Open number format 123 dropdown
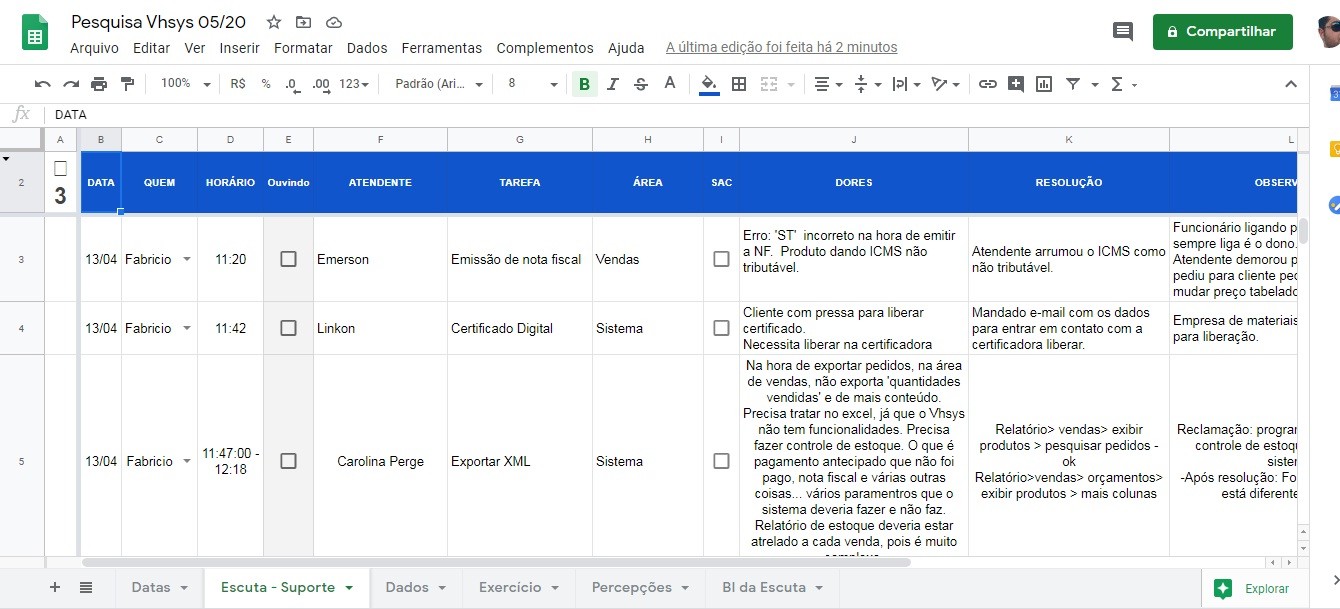 [x=354, y=84]
